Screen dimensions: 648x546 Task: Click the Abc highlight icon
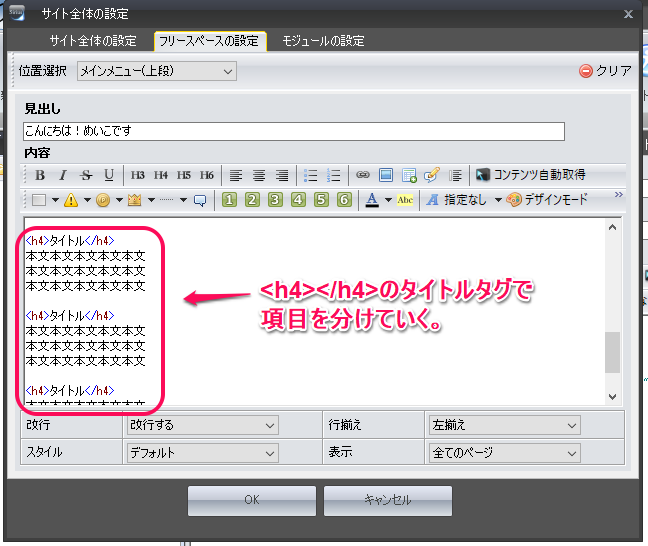click(405, 200)
